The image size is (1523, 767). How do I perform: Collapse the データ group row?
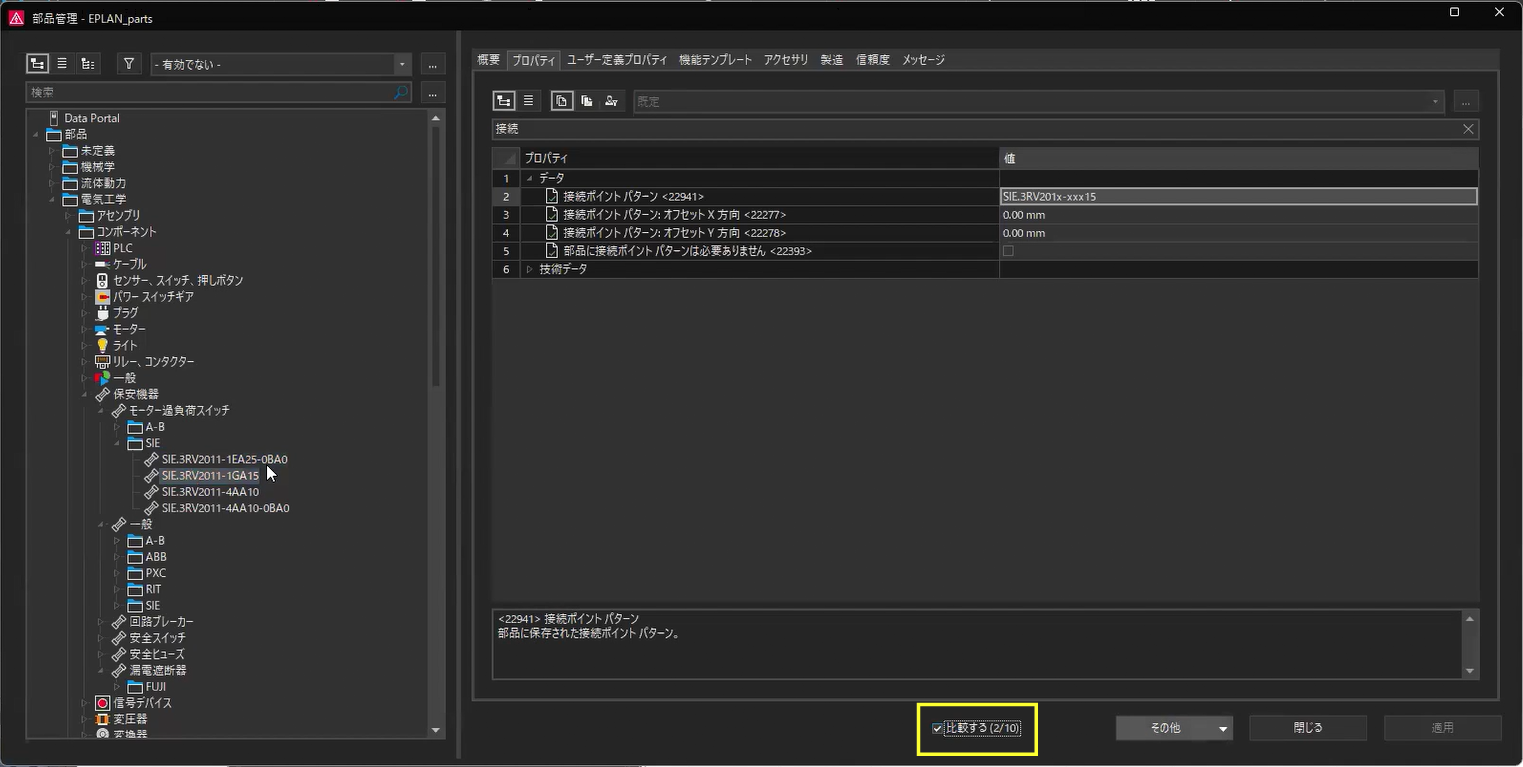(530, 178)
